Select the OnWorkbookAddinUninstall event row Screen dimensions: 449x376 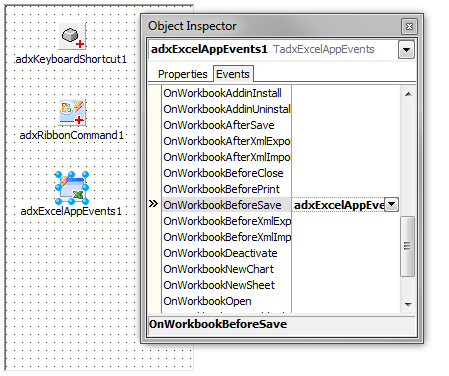[x=227, y=109]
